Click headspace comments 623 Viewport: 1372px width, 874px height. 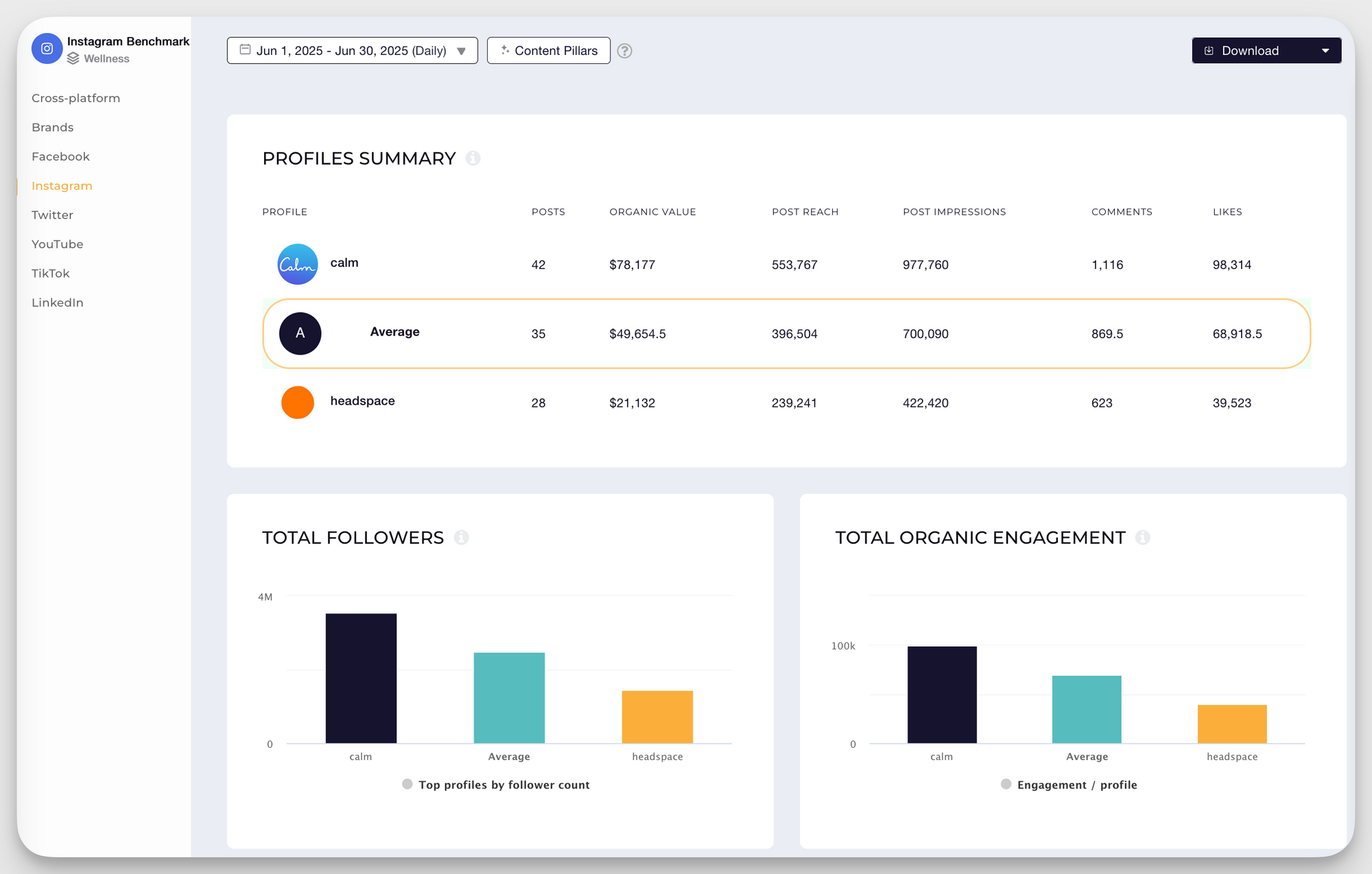pos(1102,403)
